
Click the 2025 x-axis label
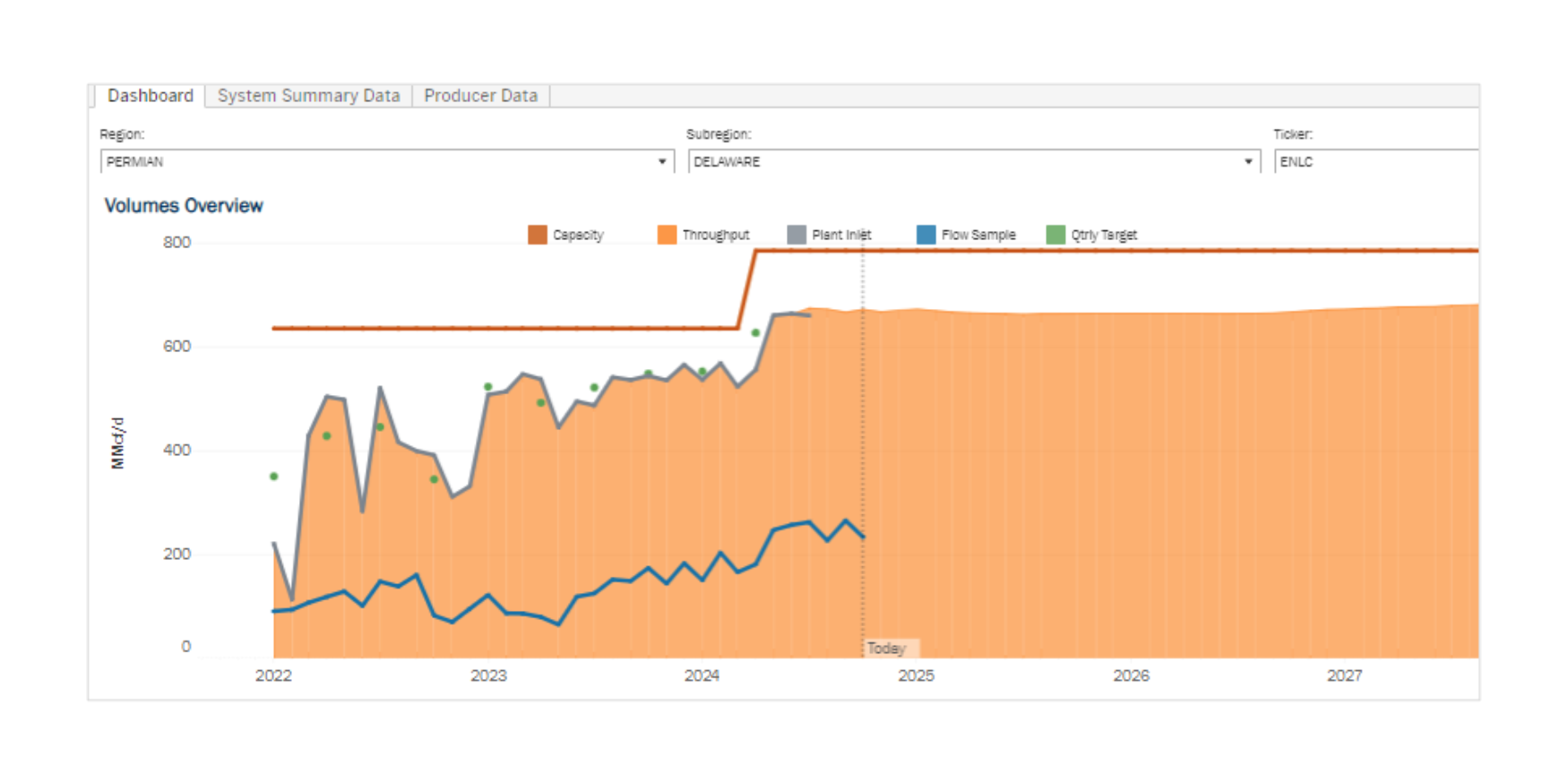click(916, 676)
